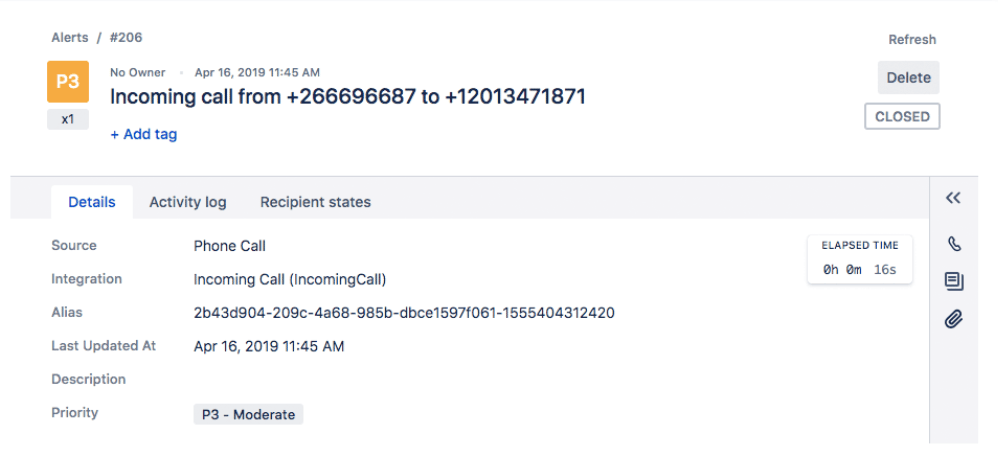Open the phone call icon in sidebar
998x463 pixels.
tap(953, 243)
